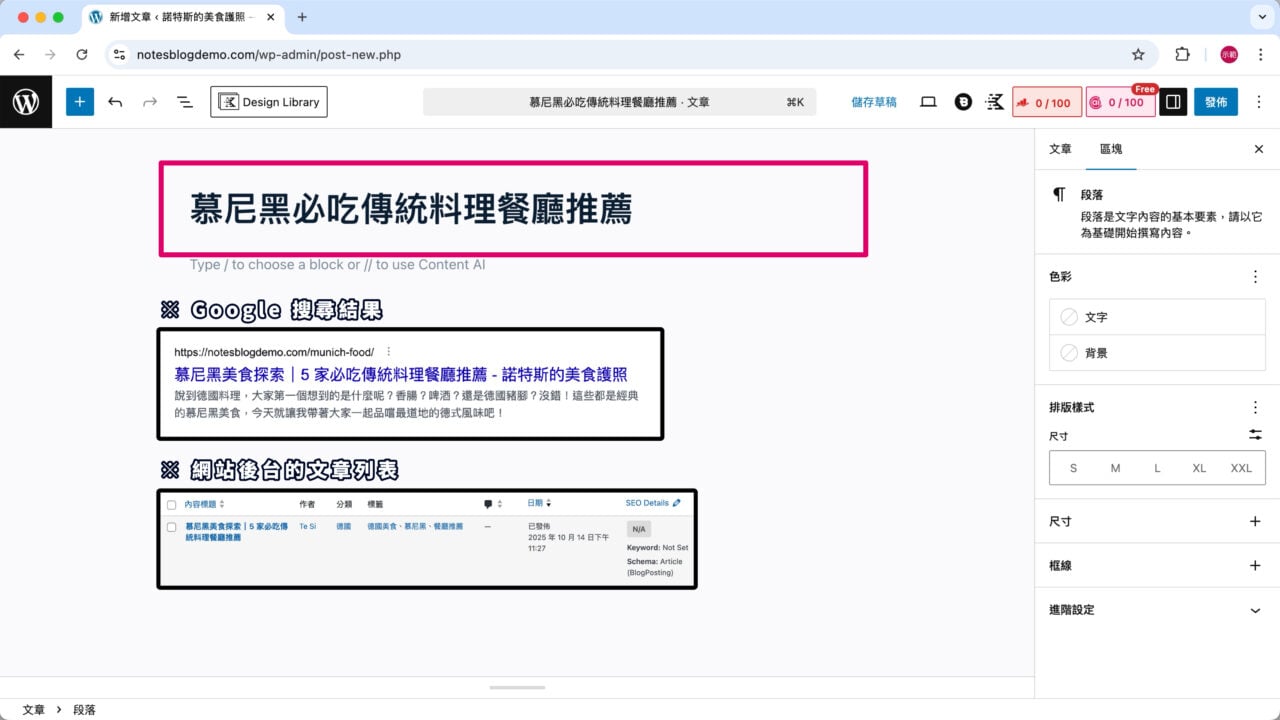
Task: Select size S in 排版樣式
Action: pos(1073,467)
